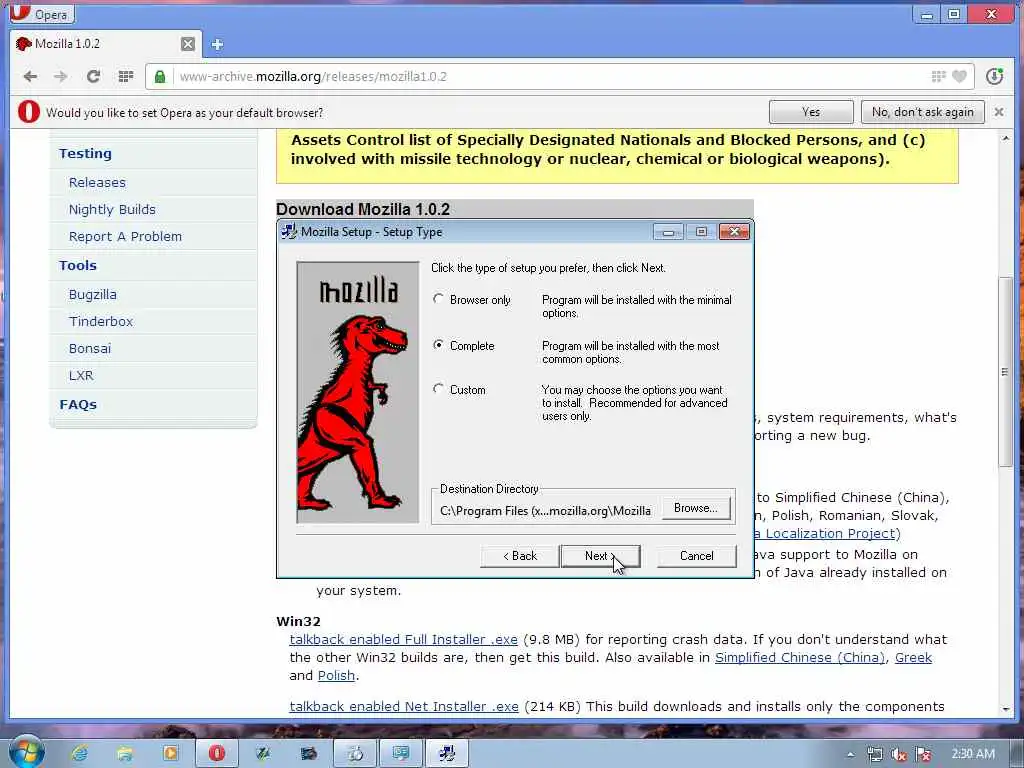Close the Mozilla 1.0.2 tab

[187, 44]
